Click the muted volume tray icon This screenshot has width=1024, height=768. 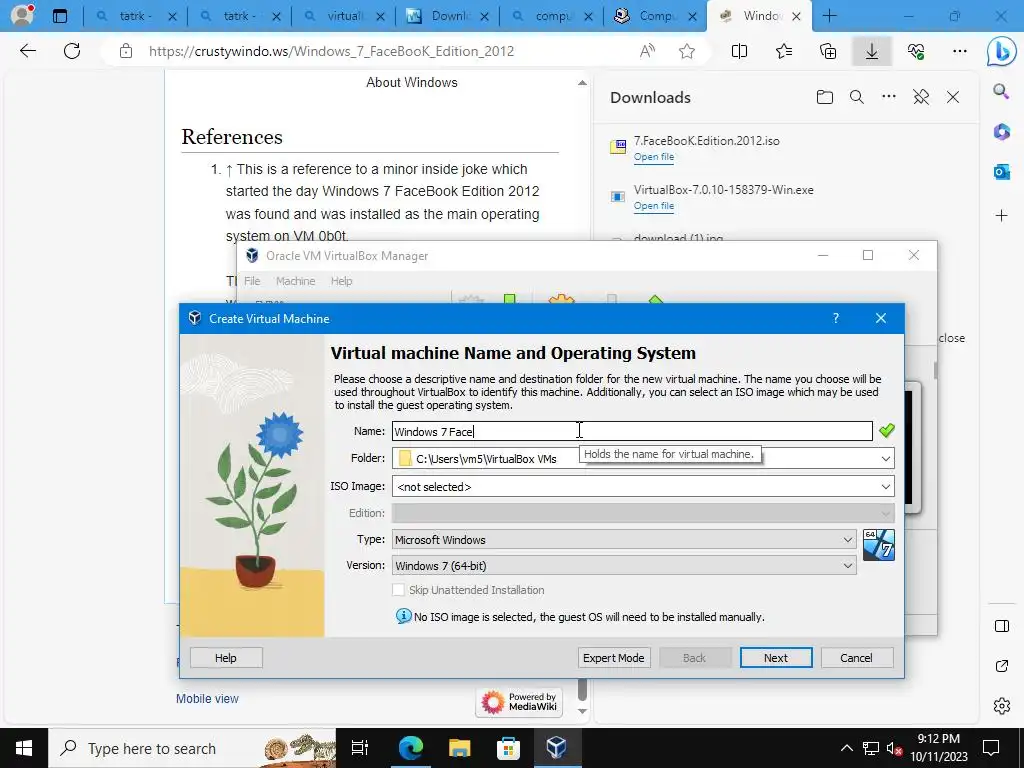pyautogui.click(x=894, y=748)
